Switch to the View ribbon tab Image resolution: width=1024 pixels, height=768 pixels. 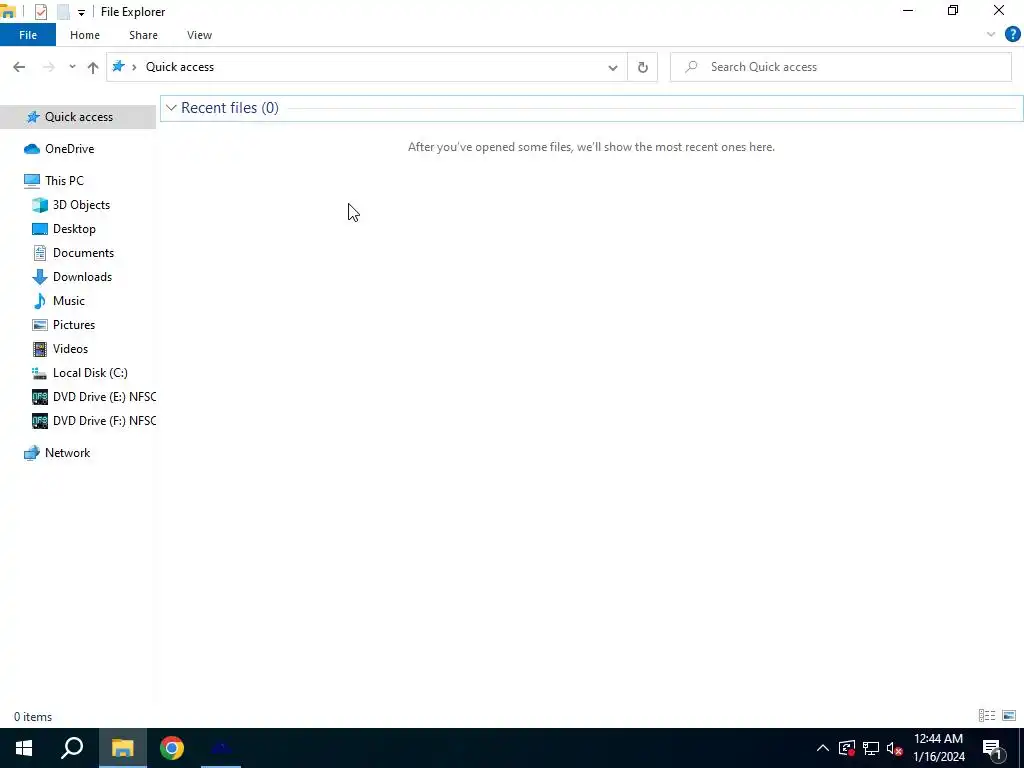pyautogui.click(x=199, y=35)
